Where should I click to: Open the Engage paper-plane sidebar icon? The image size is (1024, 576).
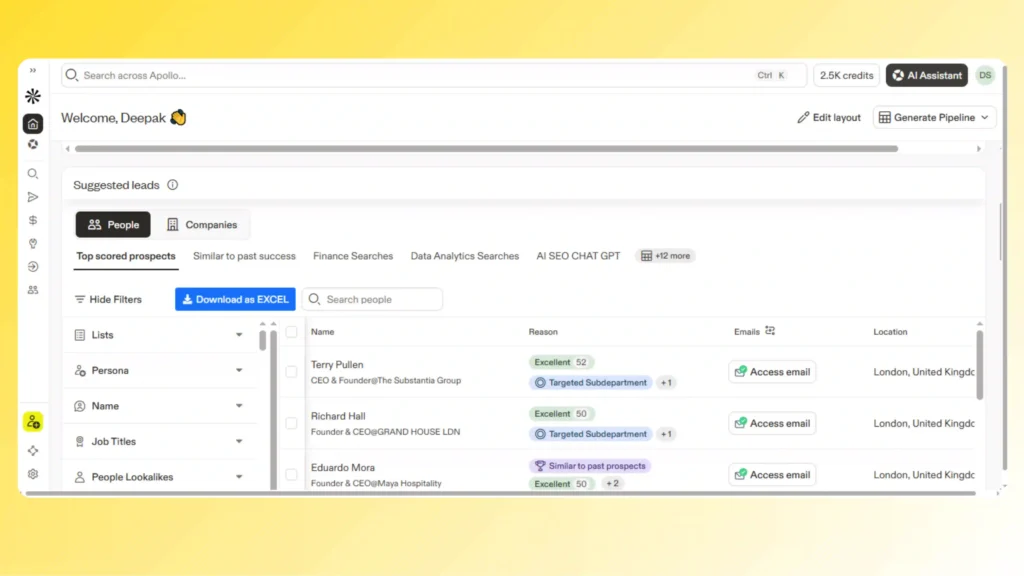33,197
